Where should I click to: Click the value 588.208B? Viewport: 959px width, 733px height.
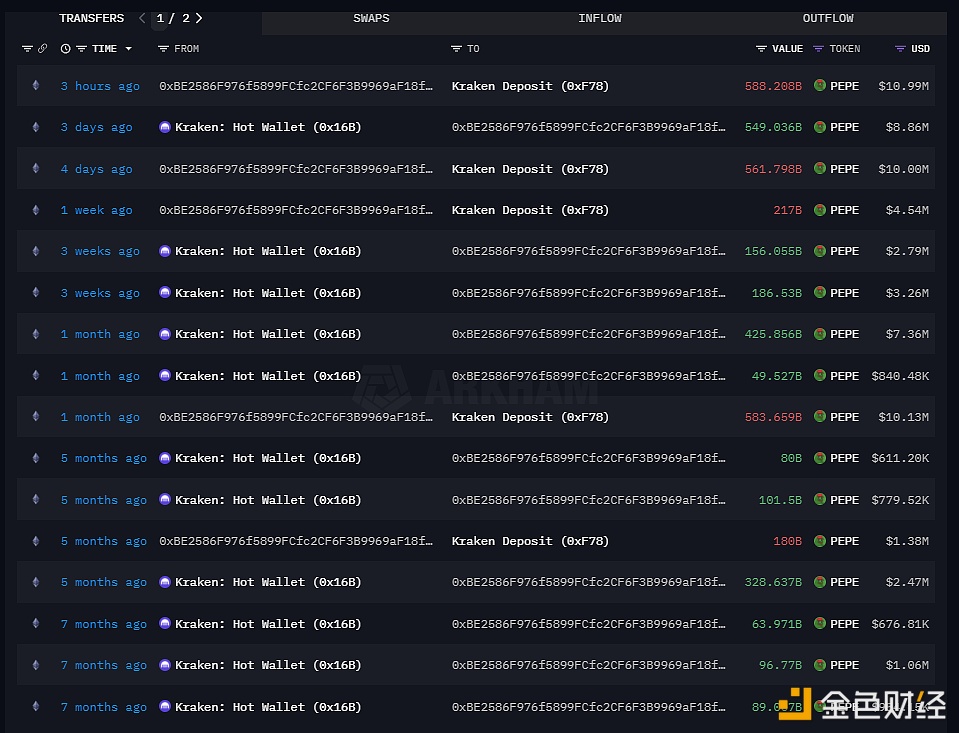pos(773,86)
